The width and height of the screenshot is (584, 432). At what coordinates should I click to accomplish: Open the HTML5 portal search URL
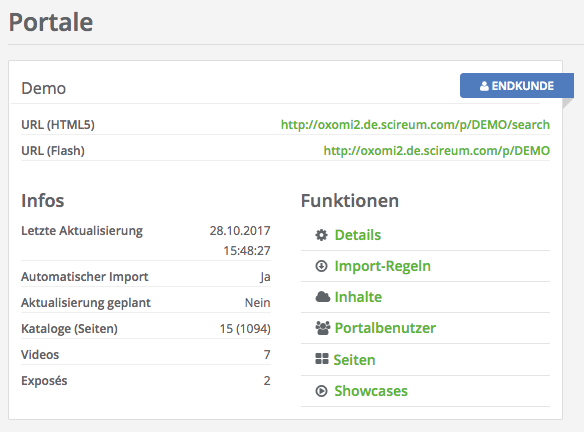point(415,124)
